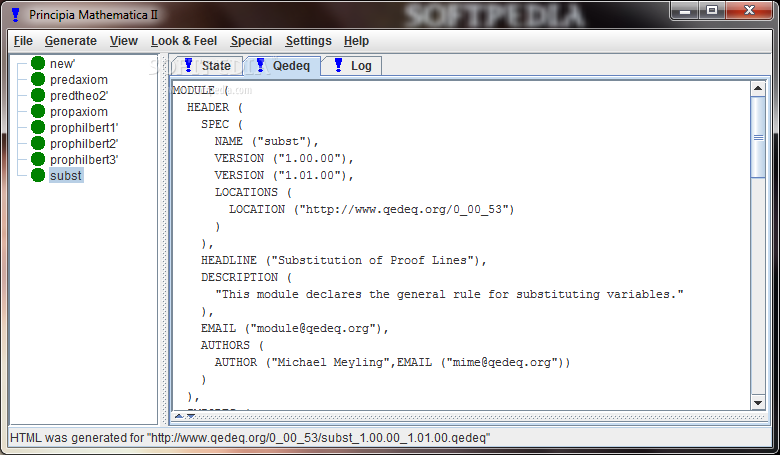This screenshot has height=455, width=780.
Task: Open the File menu
Action: 23,41
